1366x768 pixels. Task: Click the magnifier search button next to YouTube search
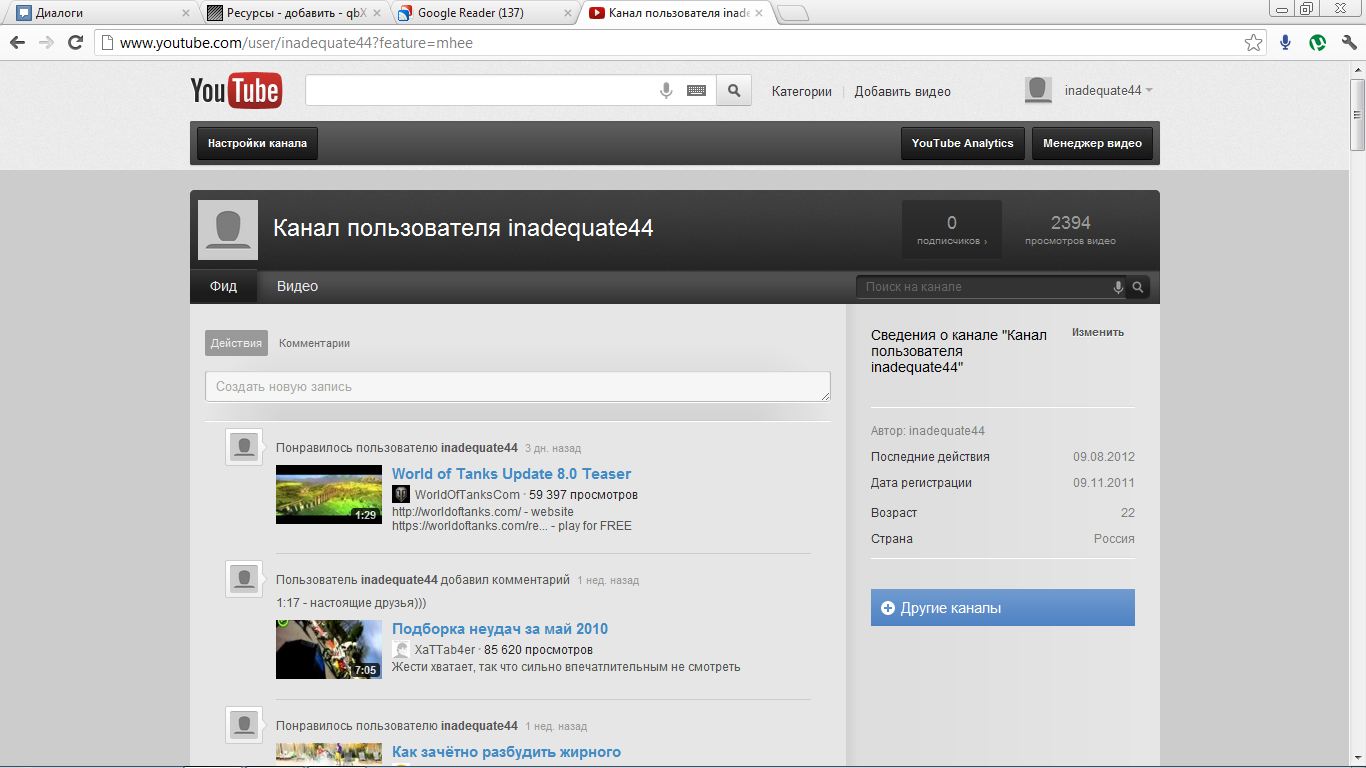734,91
